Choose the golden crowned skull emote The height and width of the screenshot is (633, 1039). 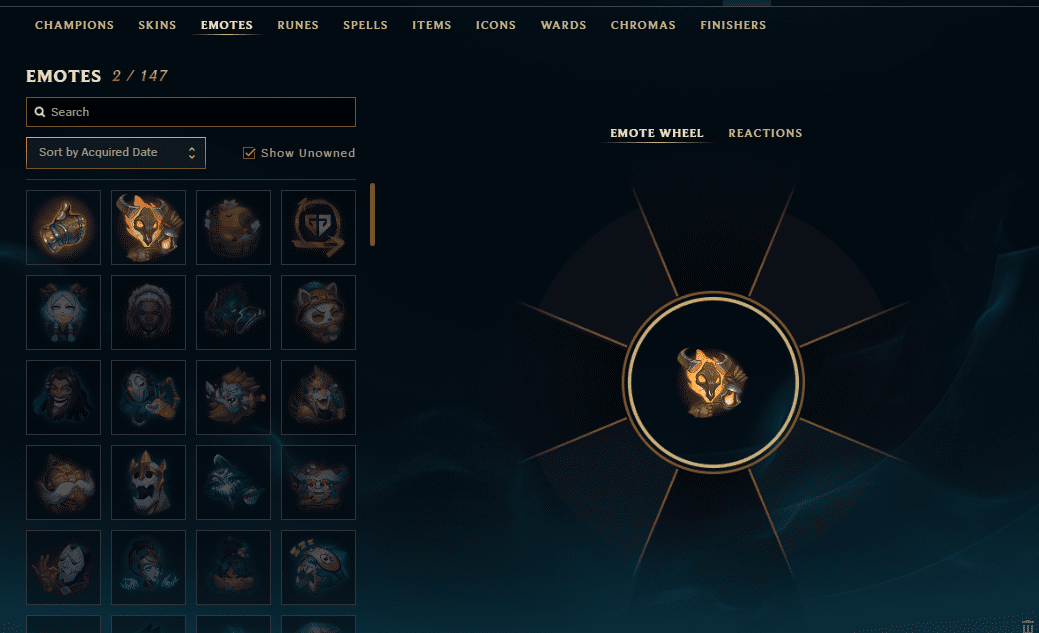point(148,482)
